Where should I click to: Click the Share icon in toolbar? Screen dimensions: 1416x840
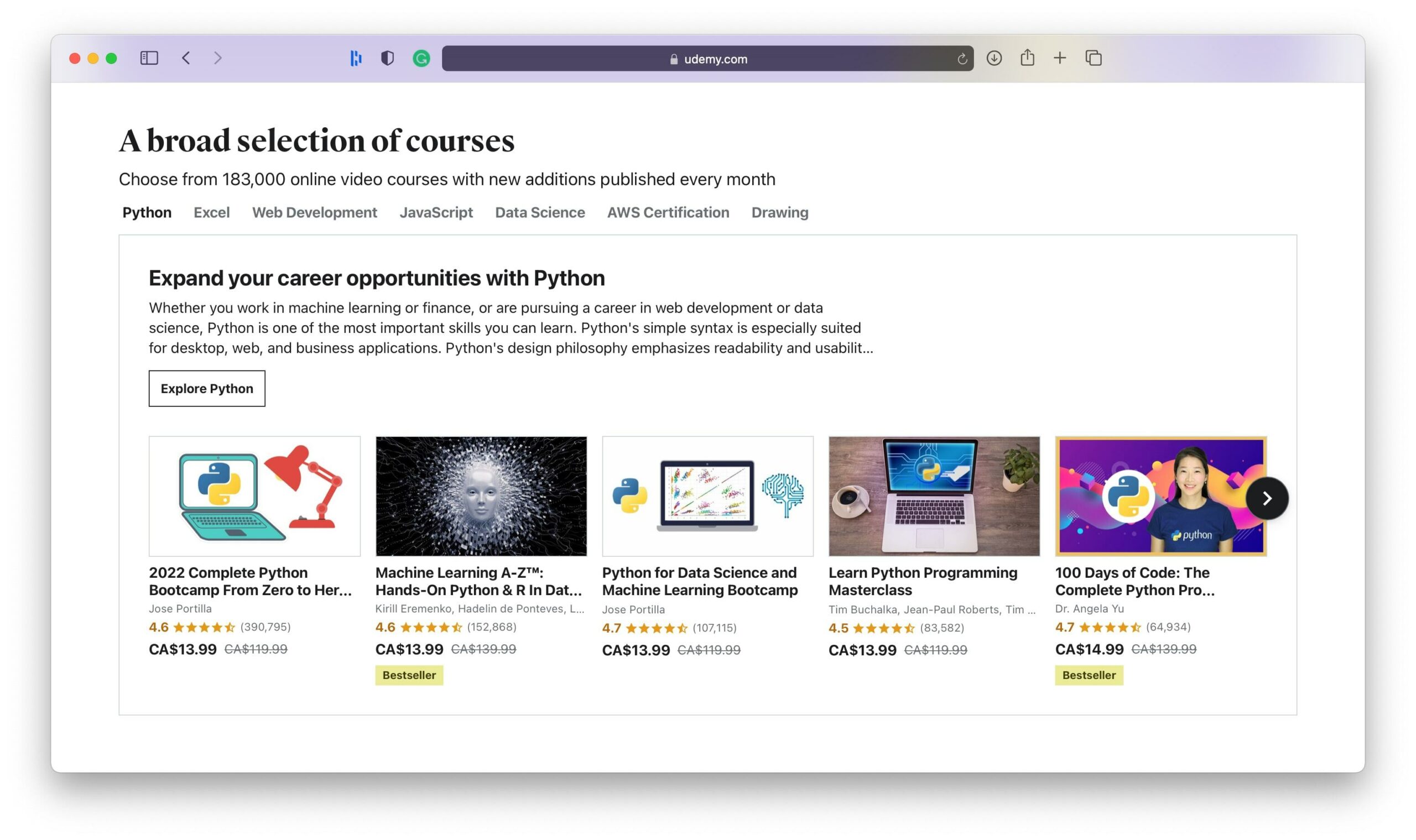tap(1027, 58)
